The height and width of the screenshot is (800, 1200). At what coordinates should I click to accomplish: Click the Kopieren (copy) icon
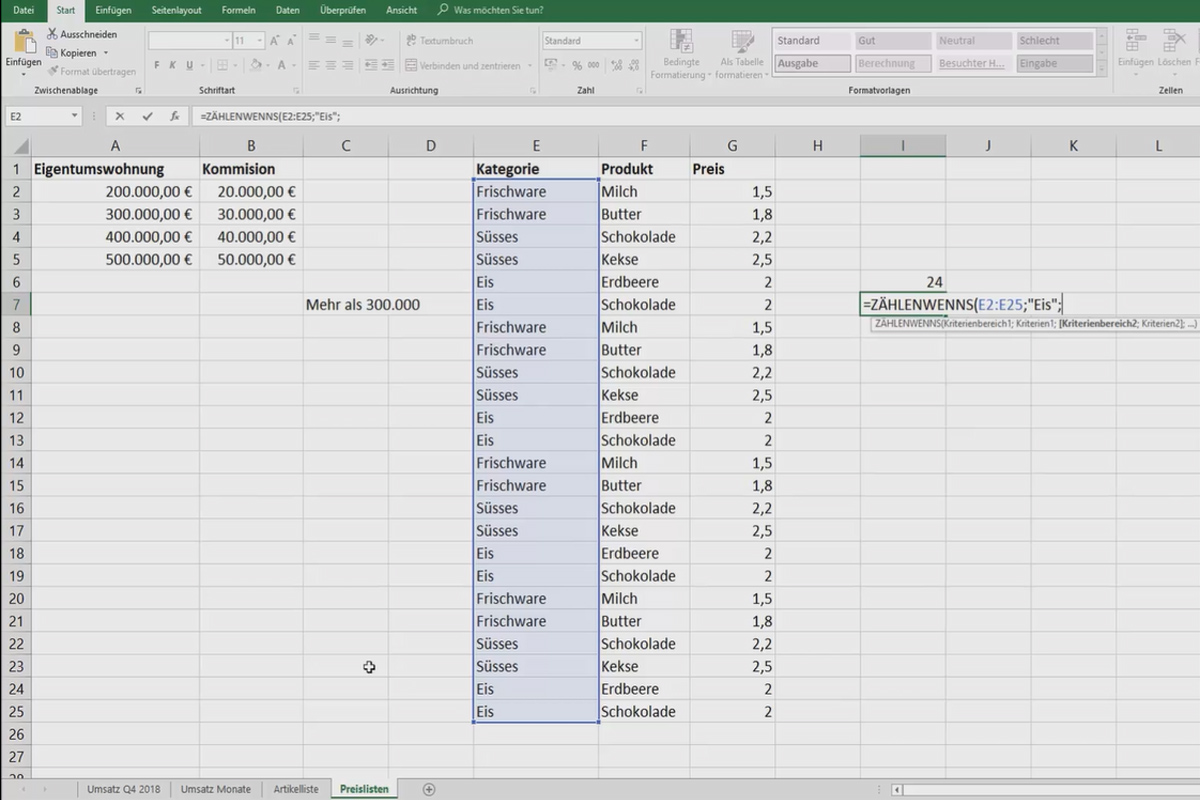click(x=52, y=53)
